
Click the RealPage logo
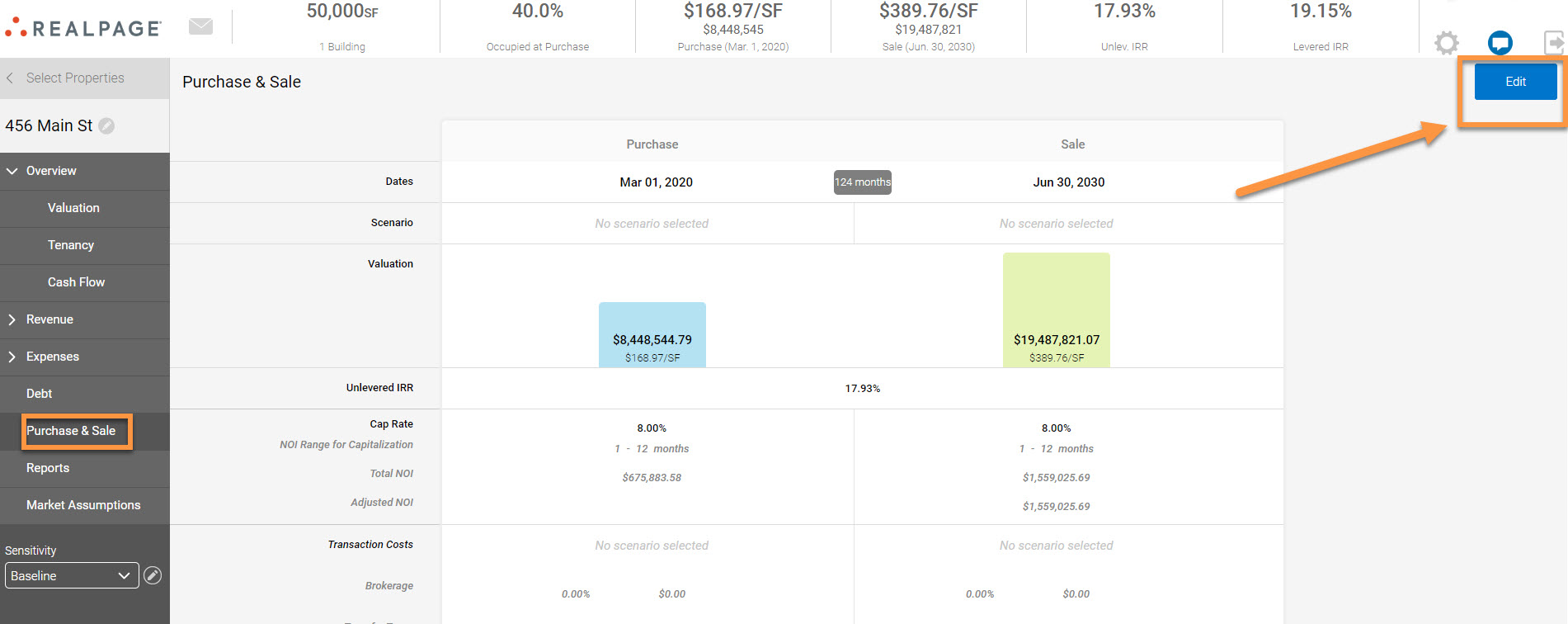click(x=83, y=28)
